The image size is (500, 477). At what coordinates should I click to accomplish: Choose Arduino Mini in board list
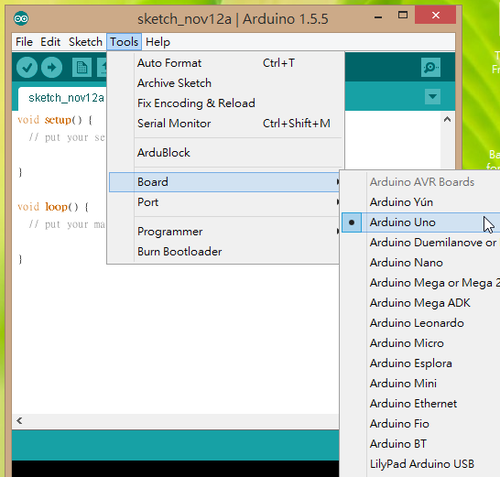pos(421,383)
